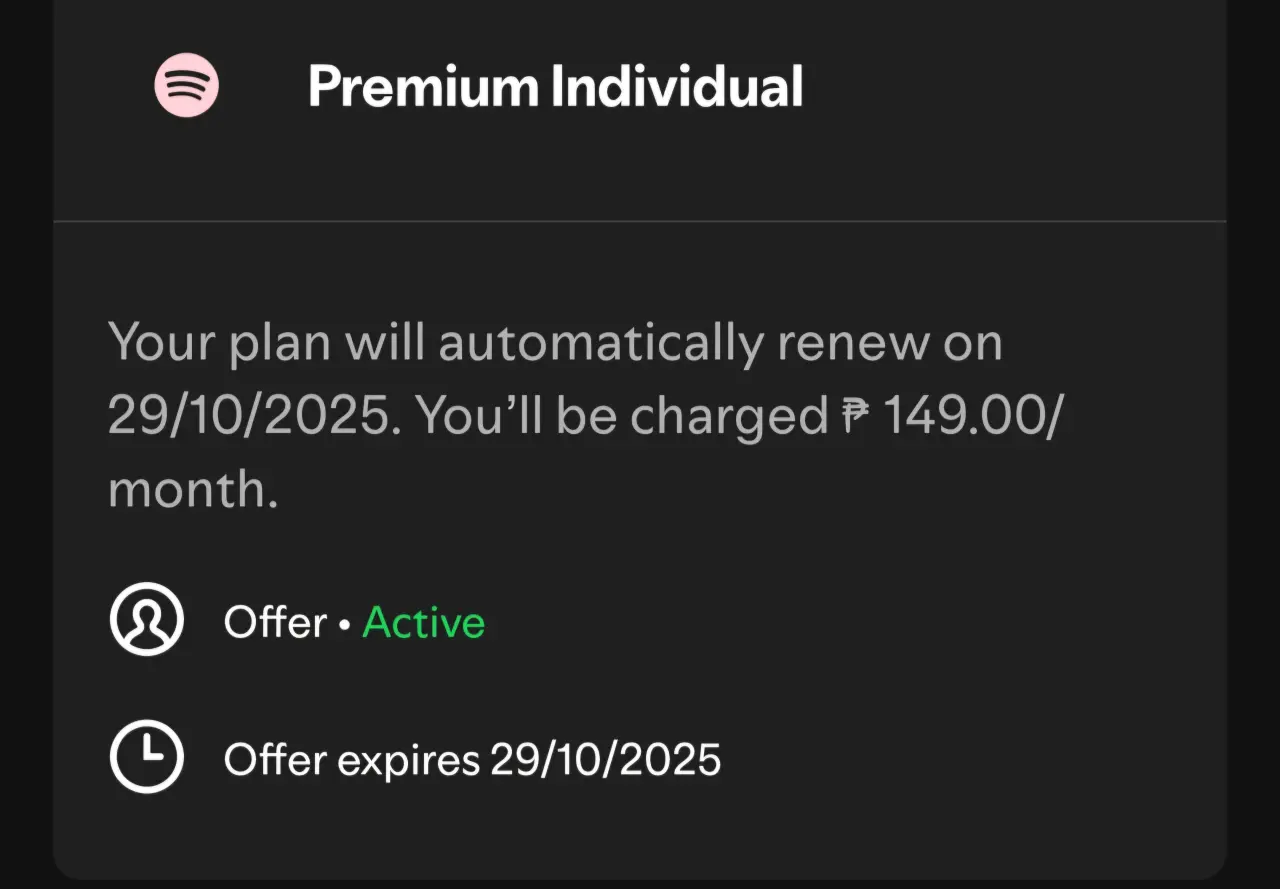The image size is (1280, 889).
Task: Tap the words renew on in paragraph
Action: [x=890, y=343]
